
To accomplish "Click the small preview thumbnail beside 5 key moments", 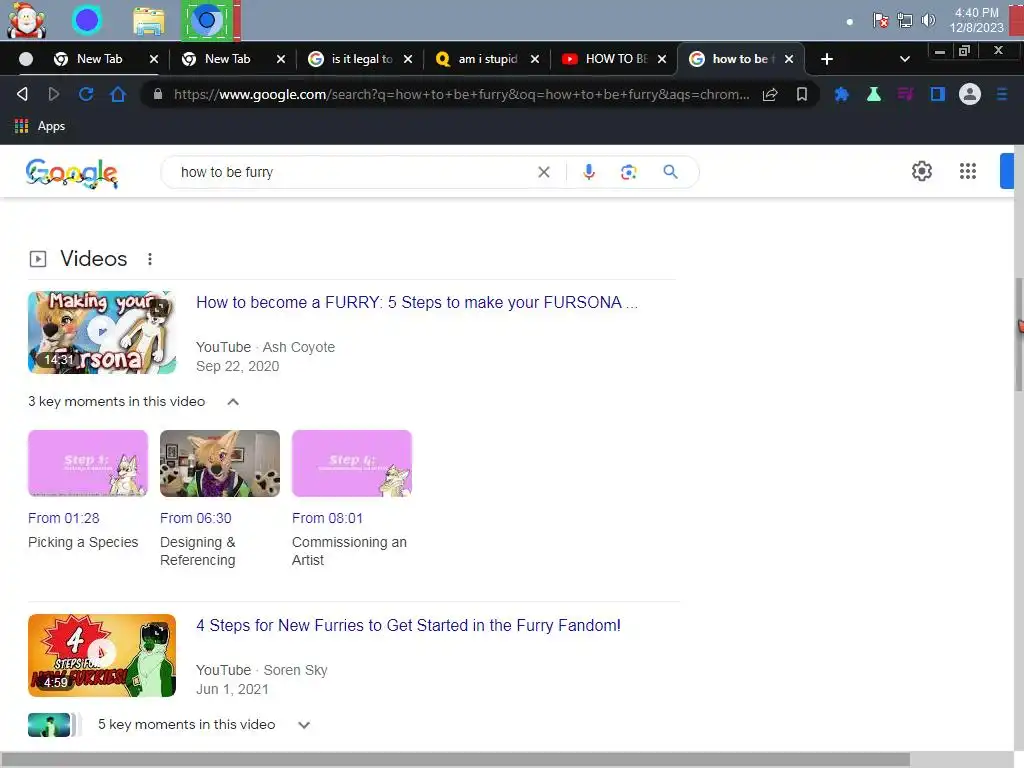I will click(50, 725).
